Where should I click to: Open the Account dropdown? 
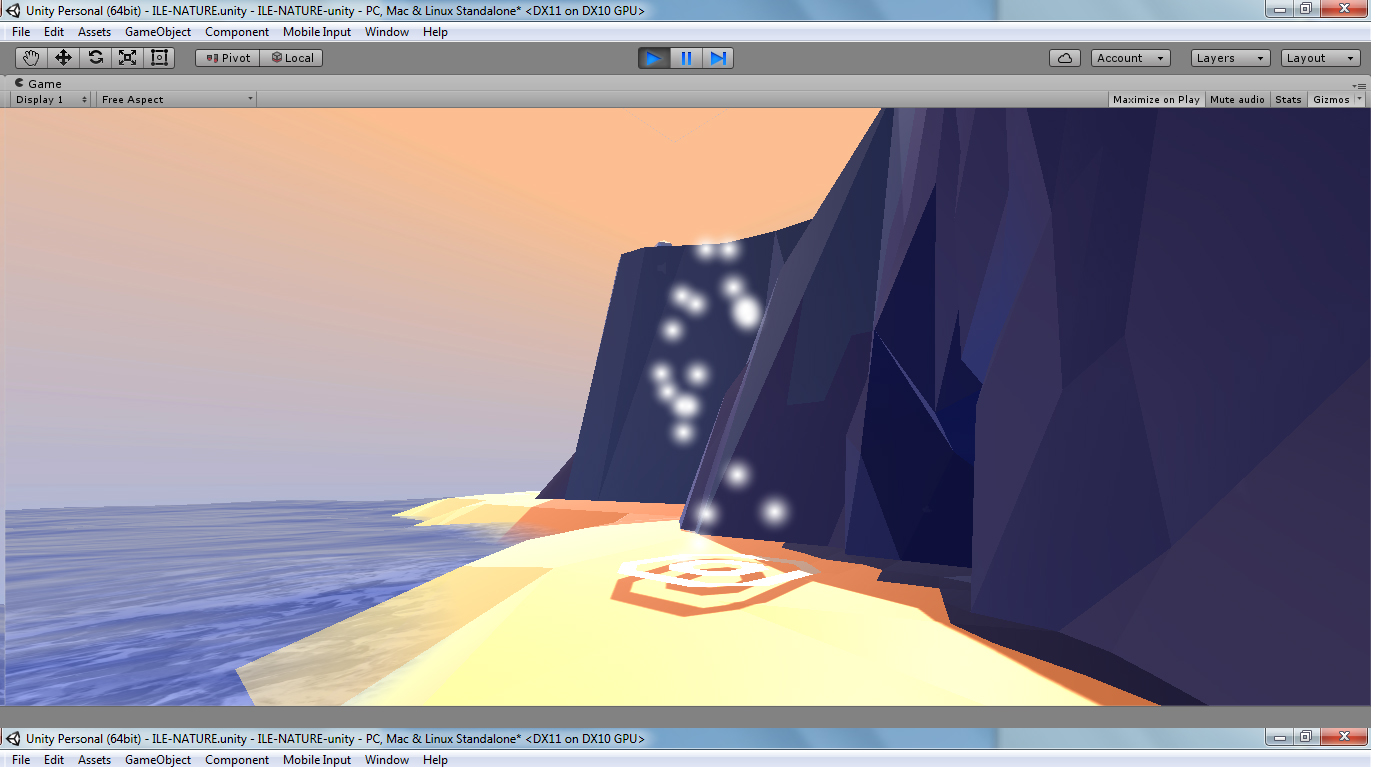click(x=1131, y=58)
